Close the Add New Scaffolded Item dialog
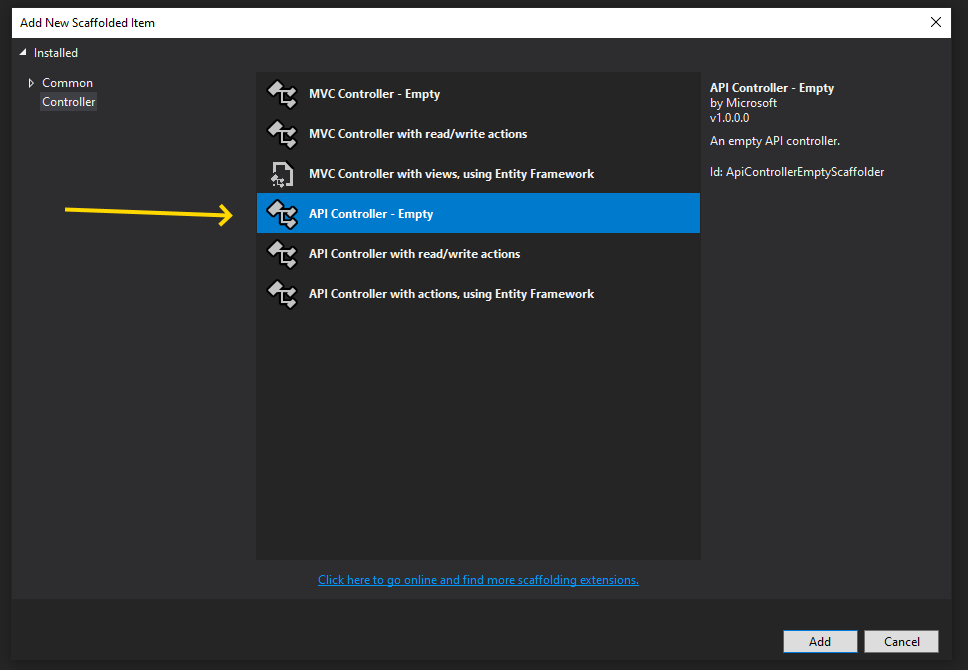Image resolution: width=968 pixels, height=670 pixels. (x=936, y=22)
